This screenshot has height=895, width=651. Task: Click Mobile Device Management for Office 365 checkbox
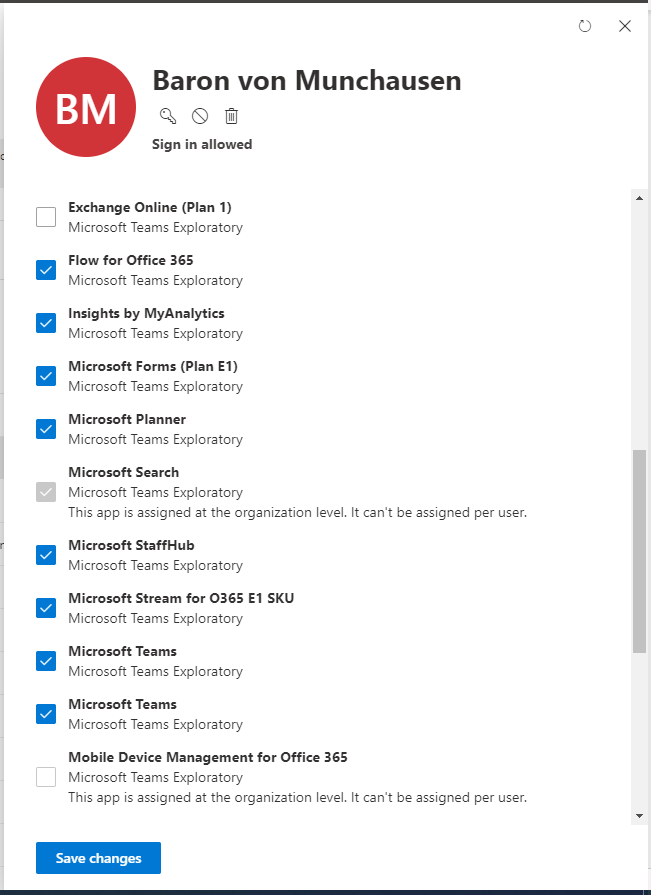coord(46,777)
